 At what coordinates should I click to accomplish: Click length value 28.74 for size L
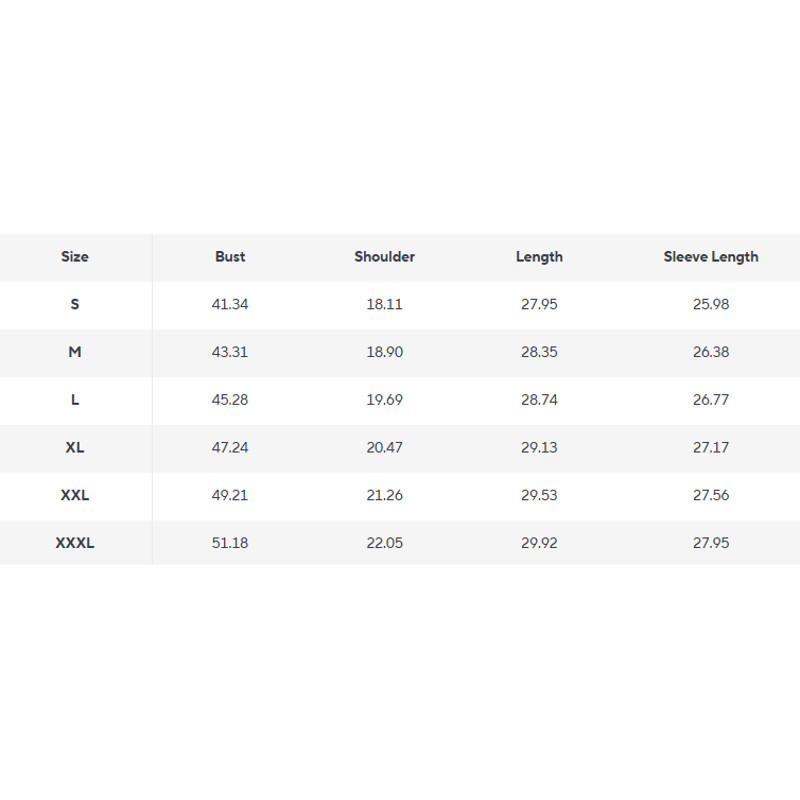click(x=539, y=400)
